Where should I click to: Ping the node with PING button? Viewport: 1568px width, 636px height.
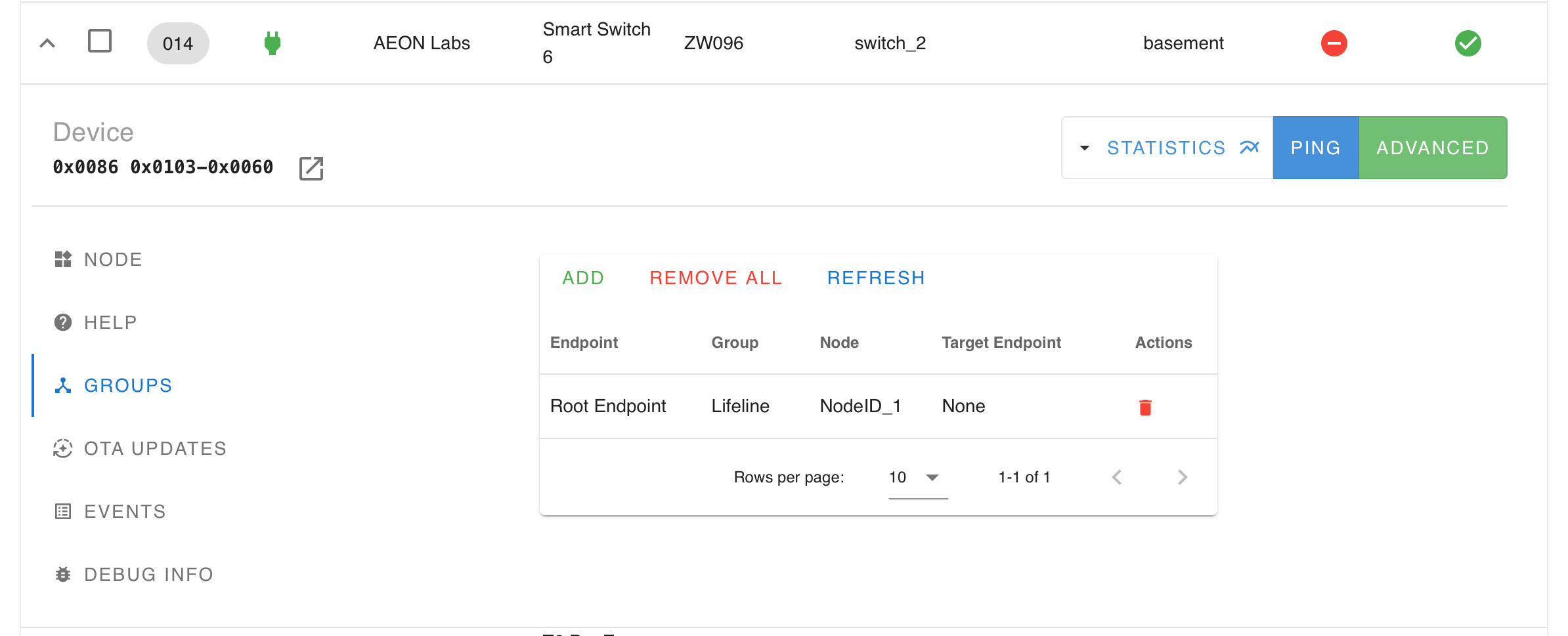pyautogui.click(x=1315, y=148)
